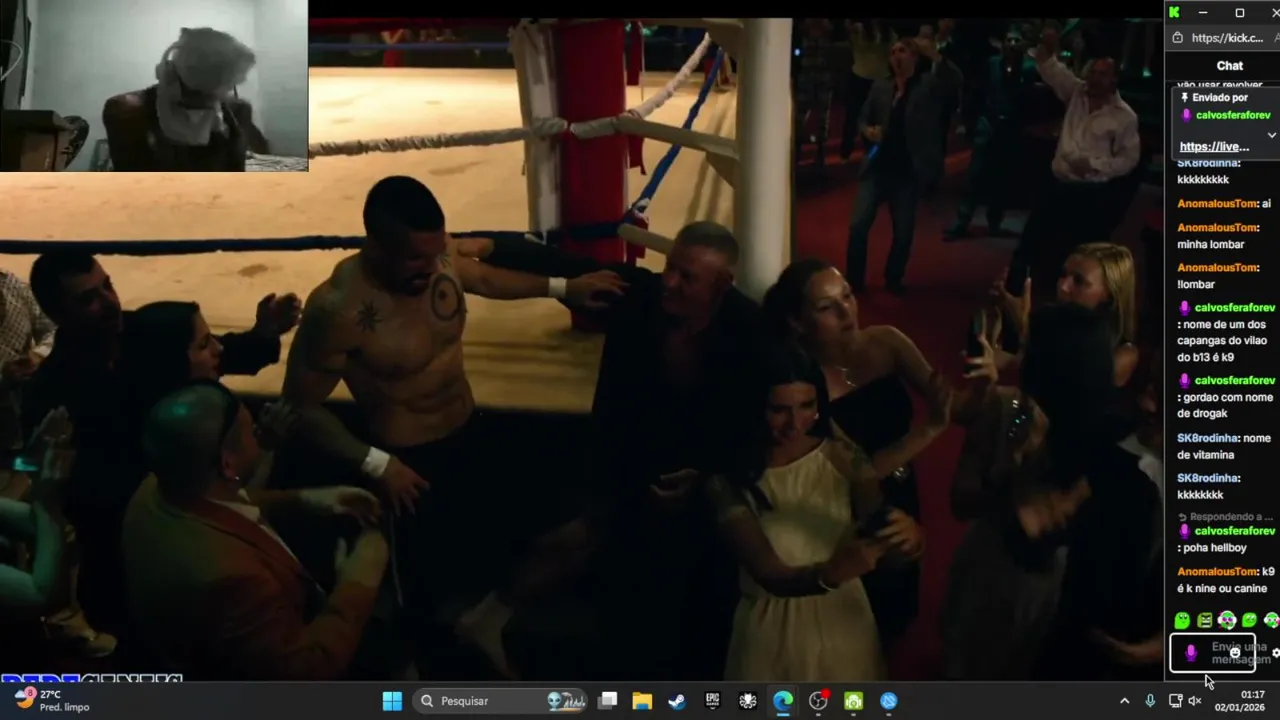Viewport: 1280px width, 720px height.
Task: Insert the green headphones emote in middle
Action: click(1227, 621)
